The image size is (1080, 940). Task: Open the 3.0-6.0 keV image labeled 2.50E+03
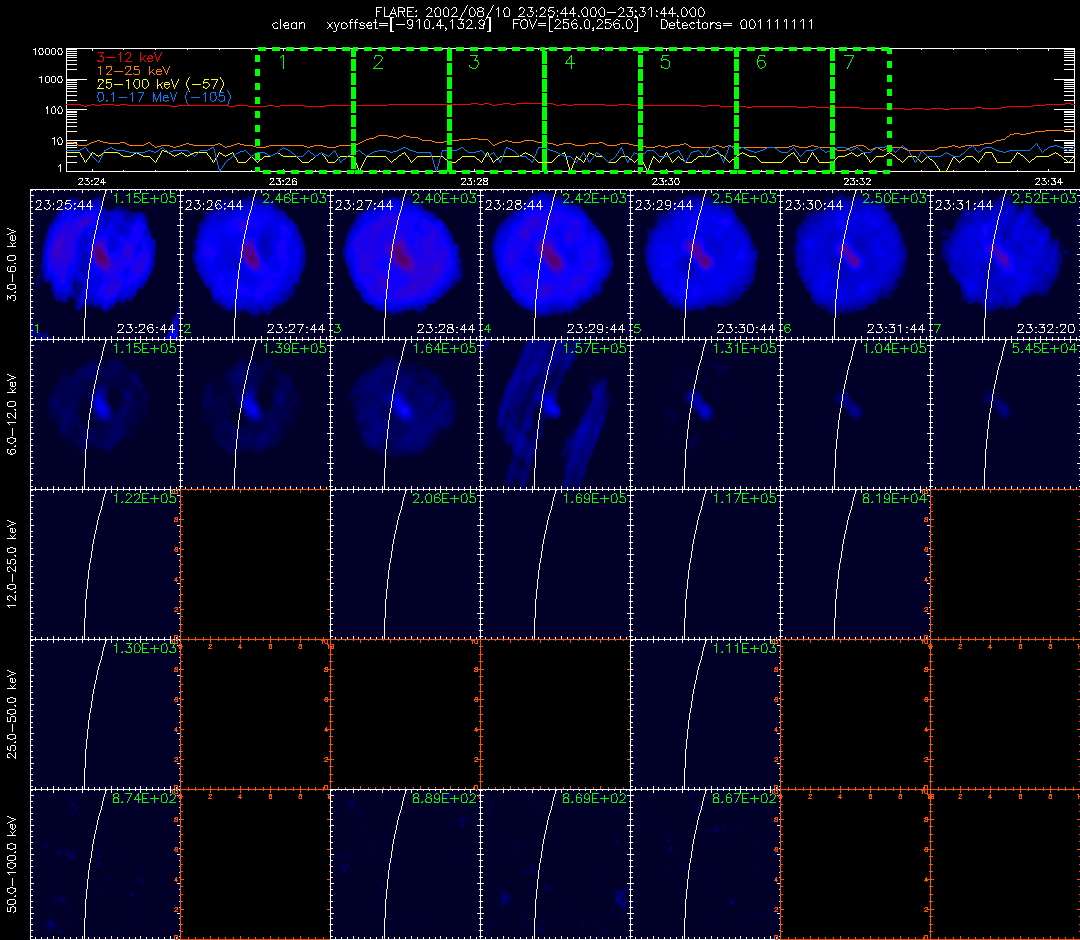coord(856,264)
